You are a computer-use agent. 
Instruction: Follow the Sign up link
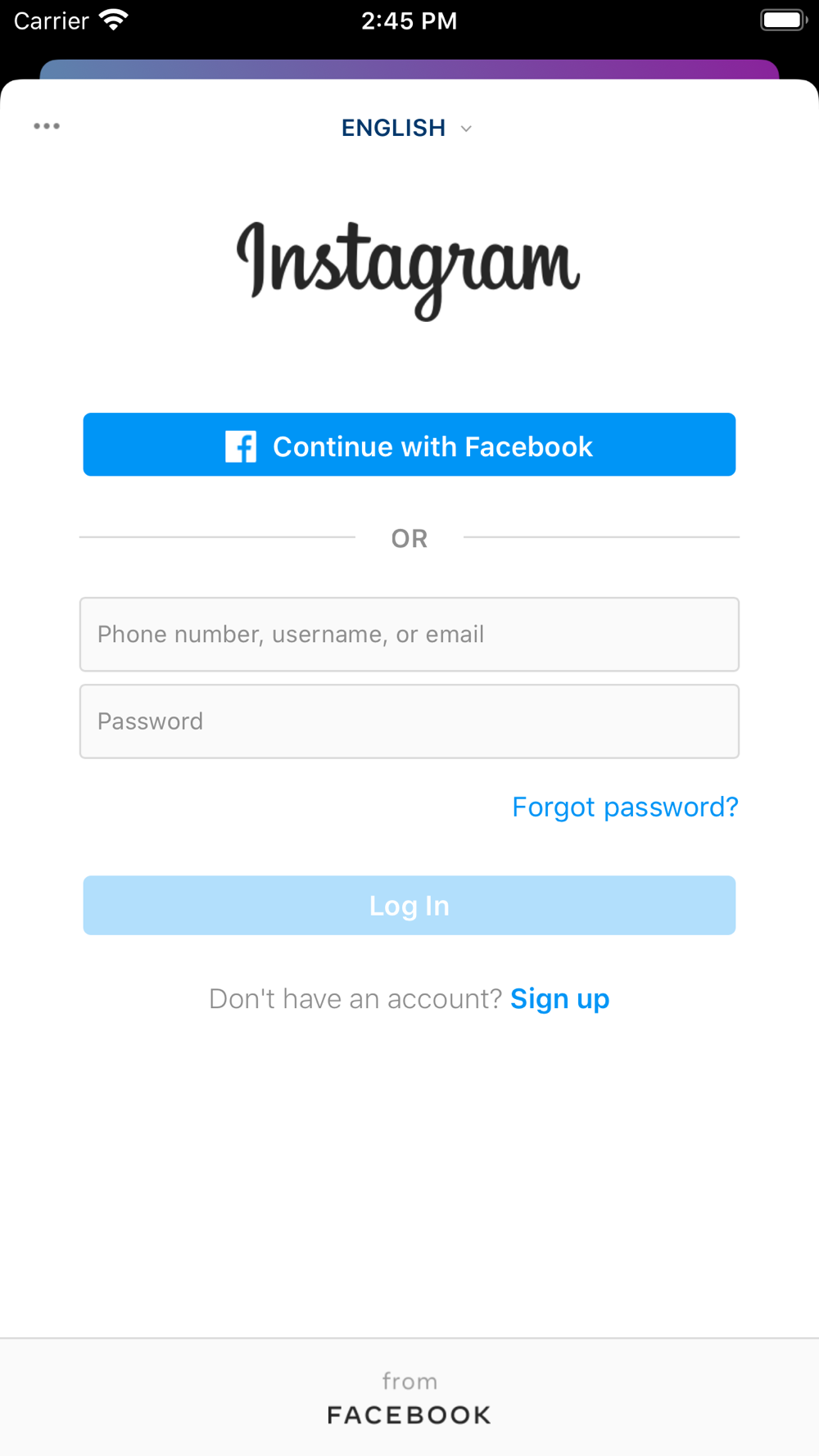(560, 1000)
